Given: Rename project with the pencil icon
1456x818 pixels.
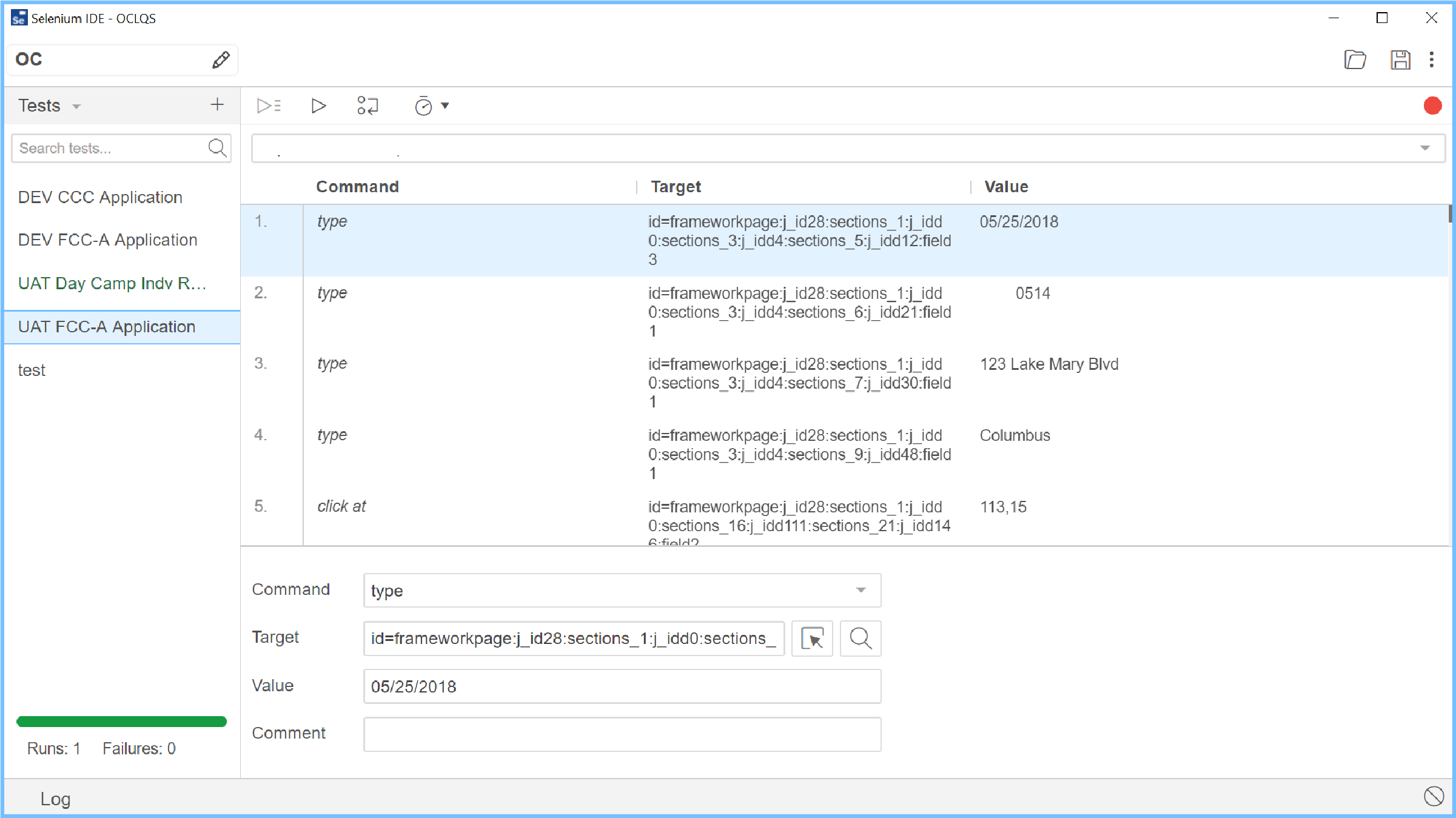Looking at the screenshot, I should click(221, 59).
